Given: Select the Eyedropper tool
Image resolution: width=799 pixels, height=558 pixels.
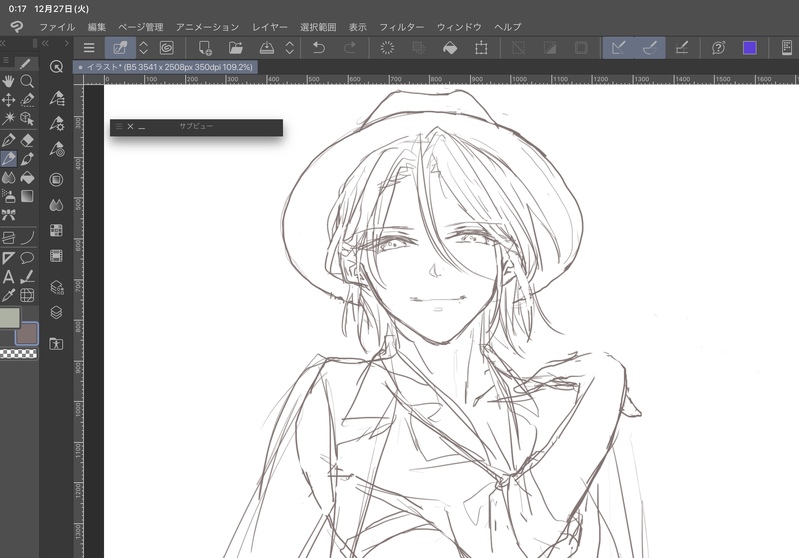Looking at the screenshot, I should coord(9,295).
